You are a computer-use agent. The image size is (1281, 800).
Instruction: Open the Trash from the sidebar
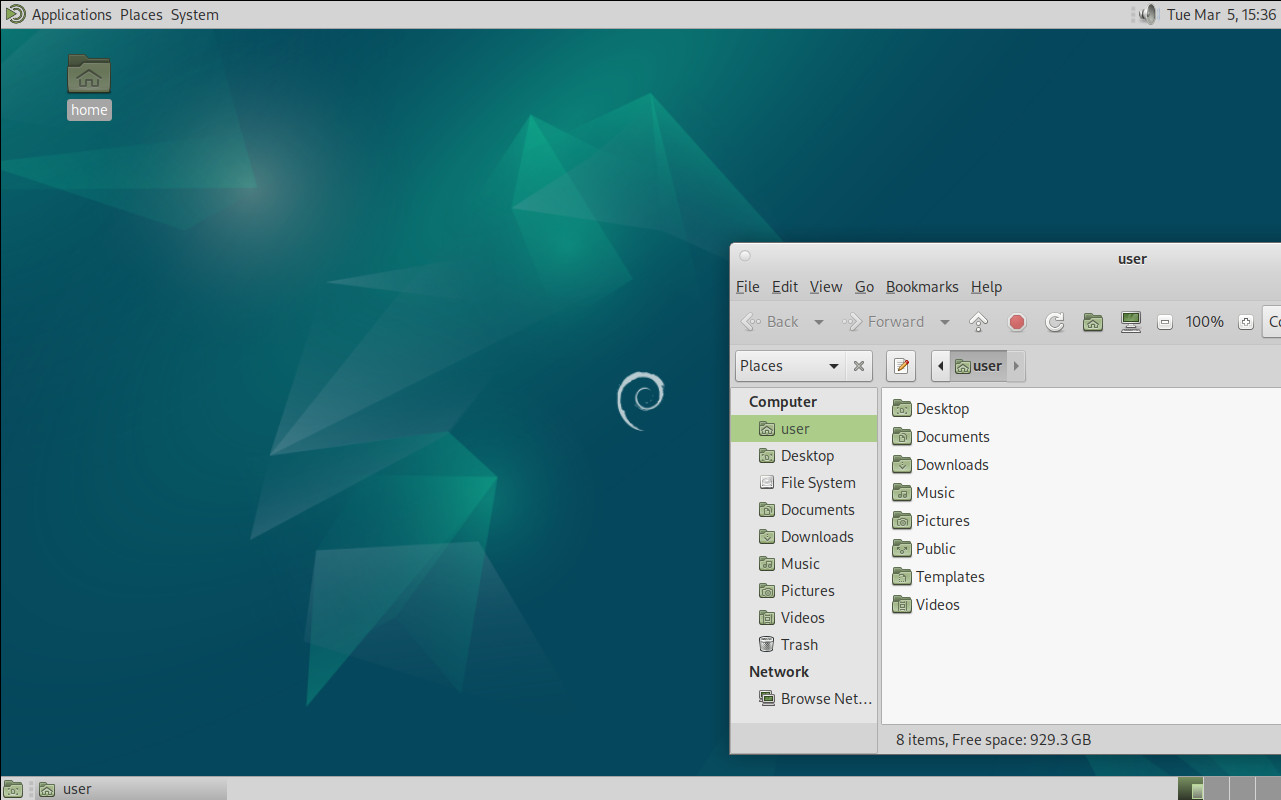798,644
